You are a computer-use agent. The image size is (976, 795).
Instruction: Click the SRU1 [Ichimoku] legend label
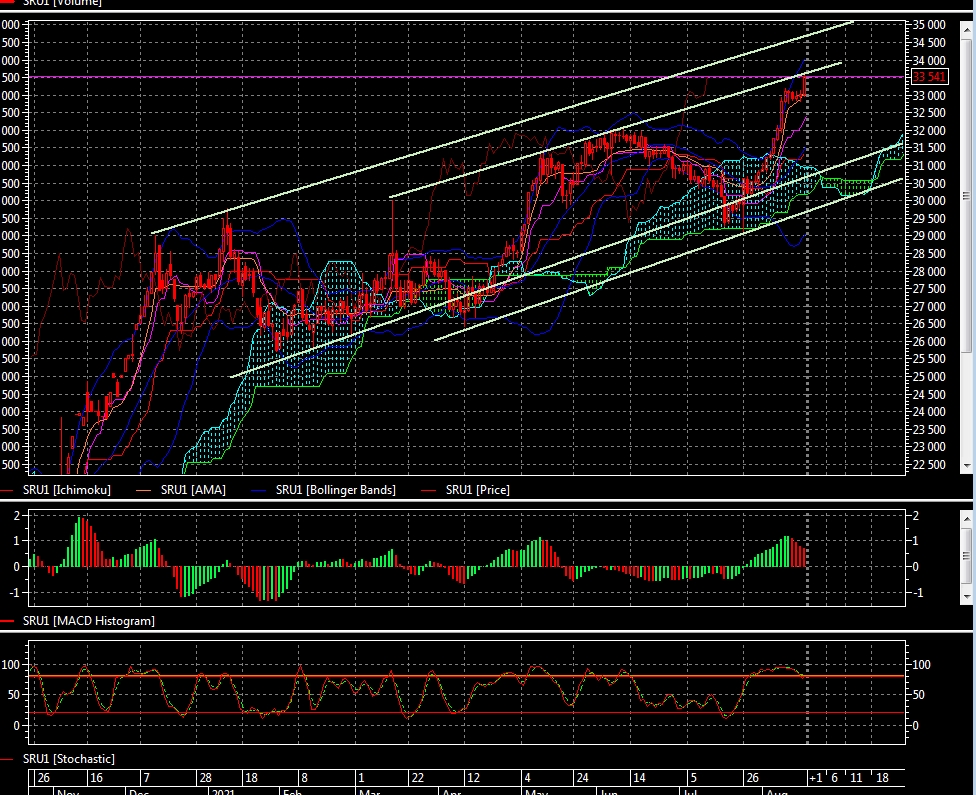67,490
